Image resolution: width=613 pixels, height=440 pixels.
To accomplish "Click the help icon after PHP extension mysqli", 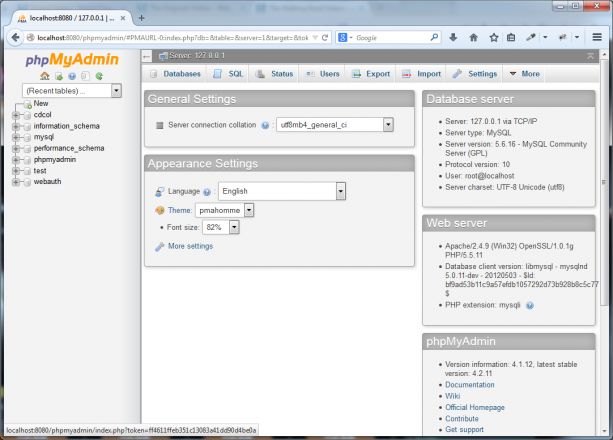I will click(x=530, y=305).
